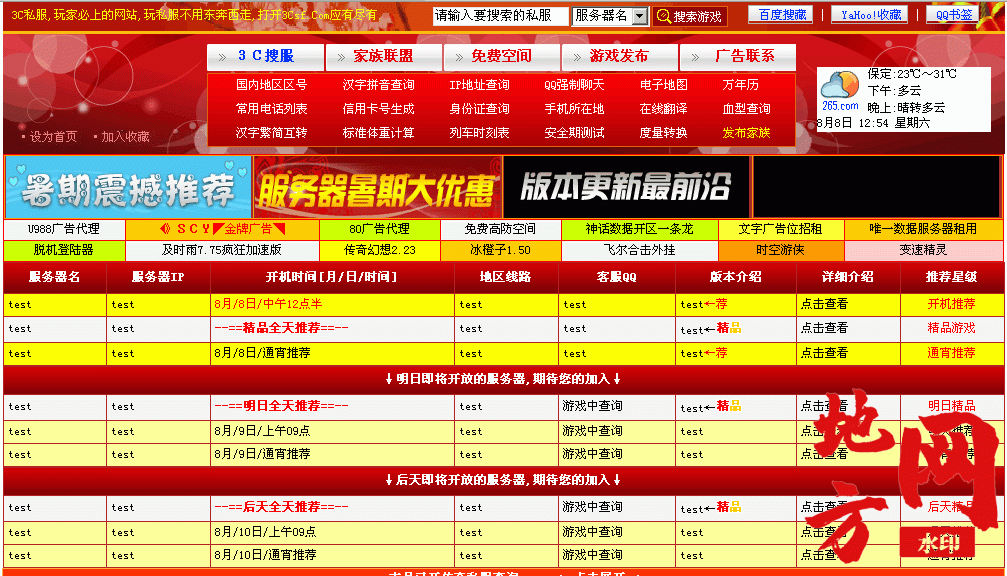Viewport: 1007px width, 576px height.
Task: Open the 标准体重计算 link
Action: (x=378, y=133)
